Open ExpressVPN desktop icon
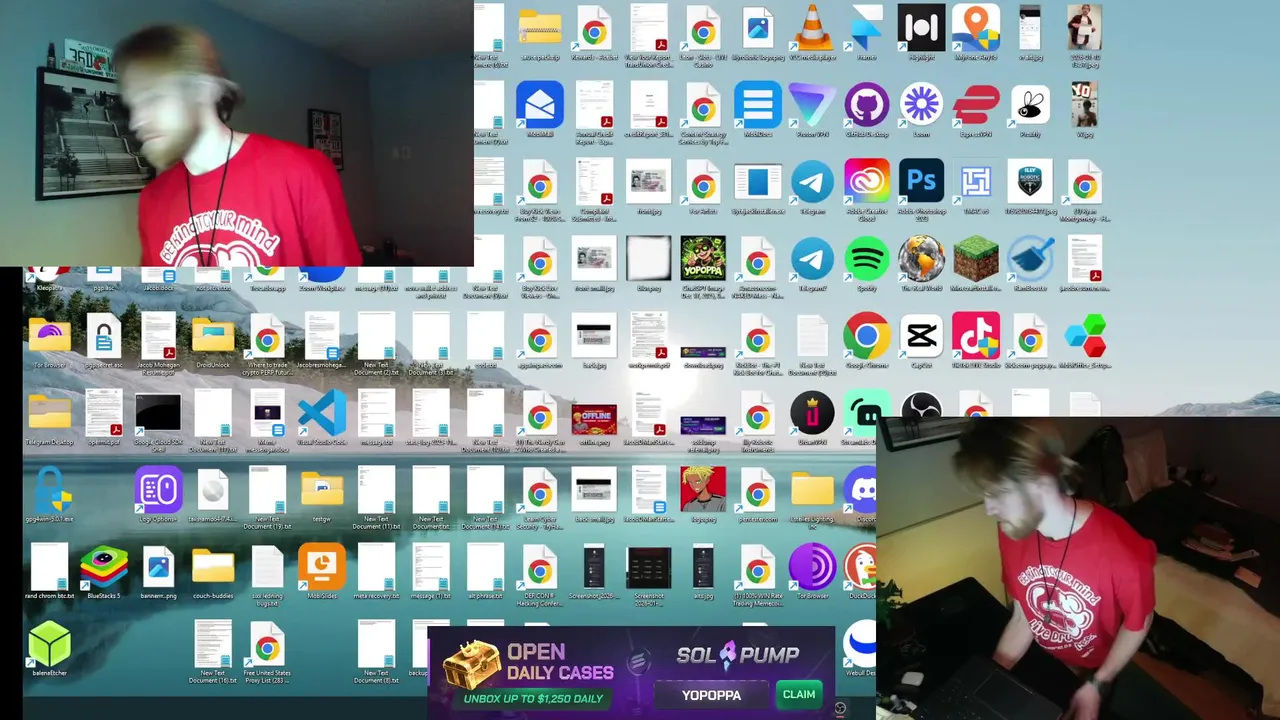Image resolution: width=1280 pixels, height=720 pixels. coord(976,106)
